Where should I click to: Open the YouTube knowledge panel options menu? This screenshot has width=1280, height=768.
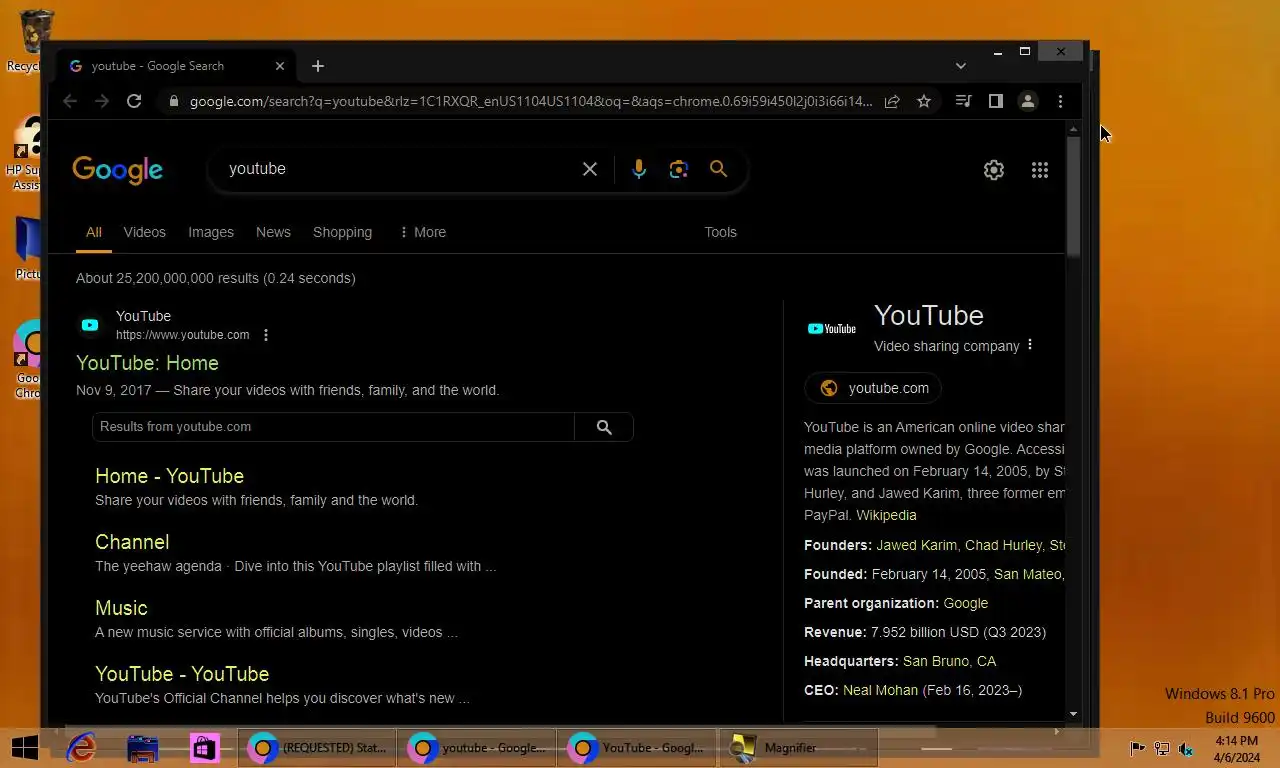click(1030, 345)
